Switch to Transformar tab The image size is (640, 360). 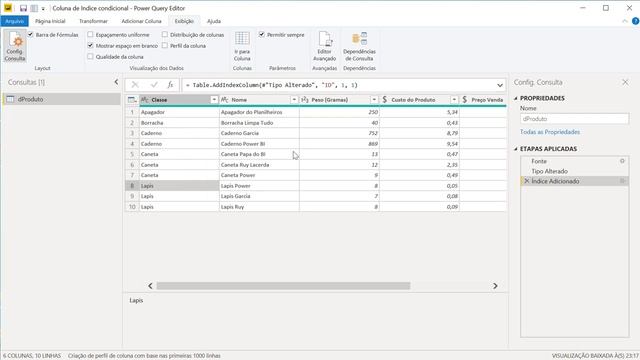(93, 21)
